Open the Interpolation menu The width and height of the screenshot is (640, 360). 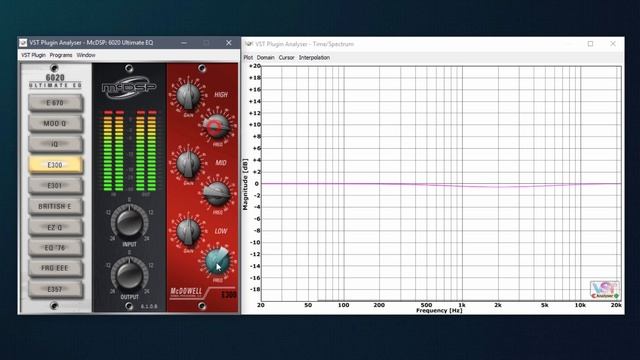pyautogui.click(x=314, y=58)
